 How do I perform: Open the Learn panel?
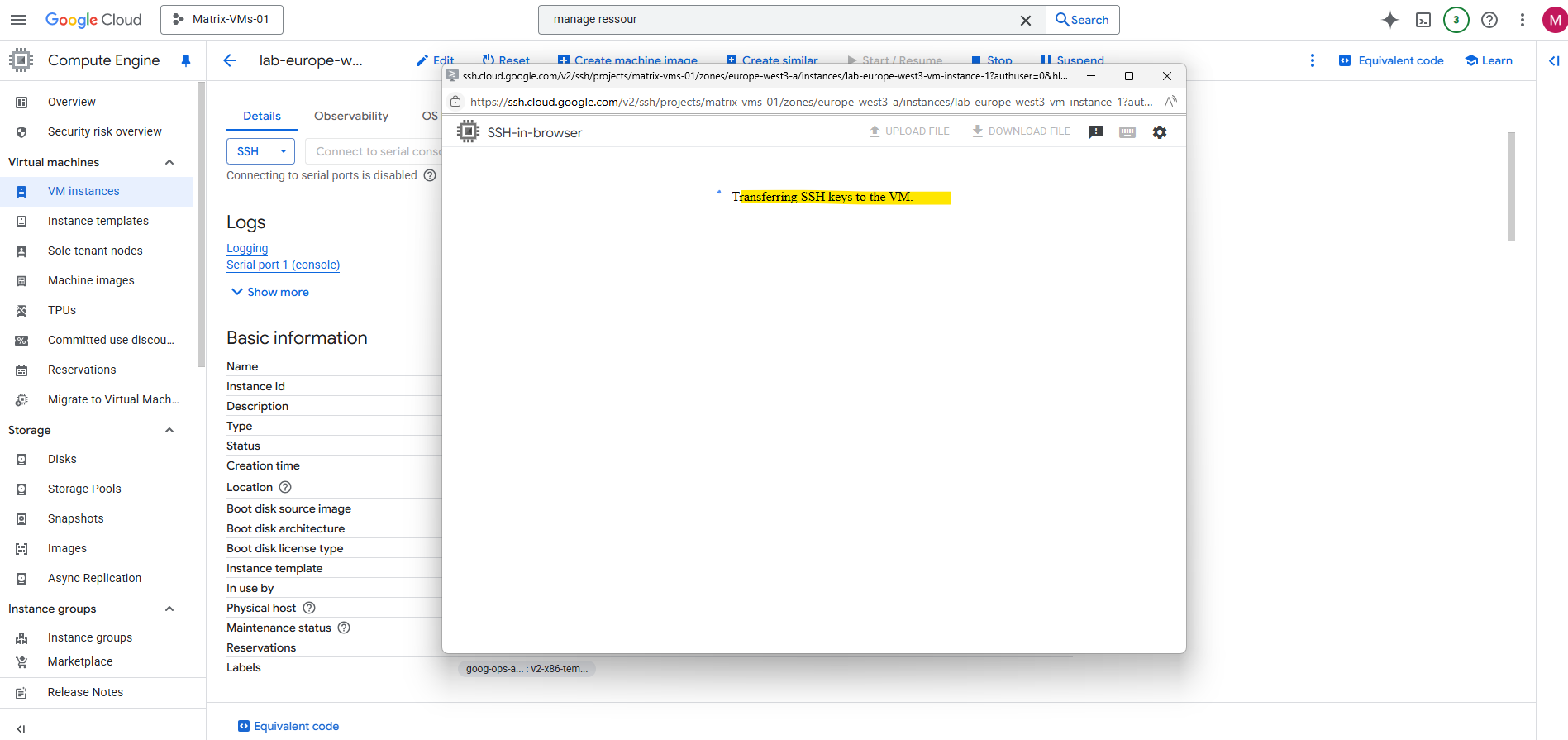tap(1489, 60)
